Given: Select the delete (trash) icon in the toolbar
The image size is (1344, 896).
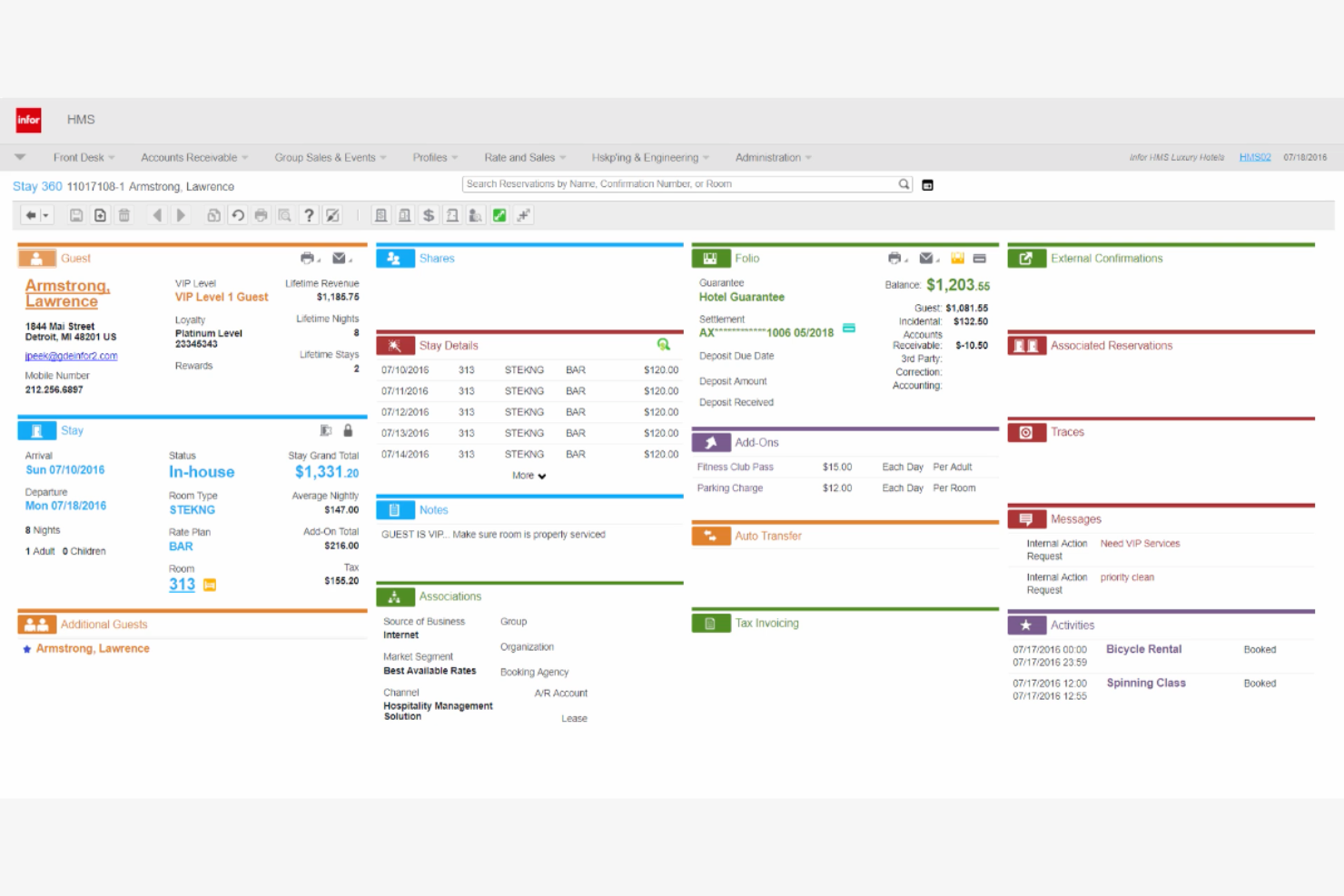Looking at the screenshot, I should click(124, 215).
